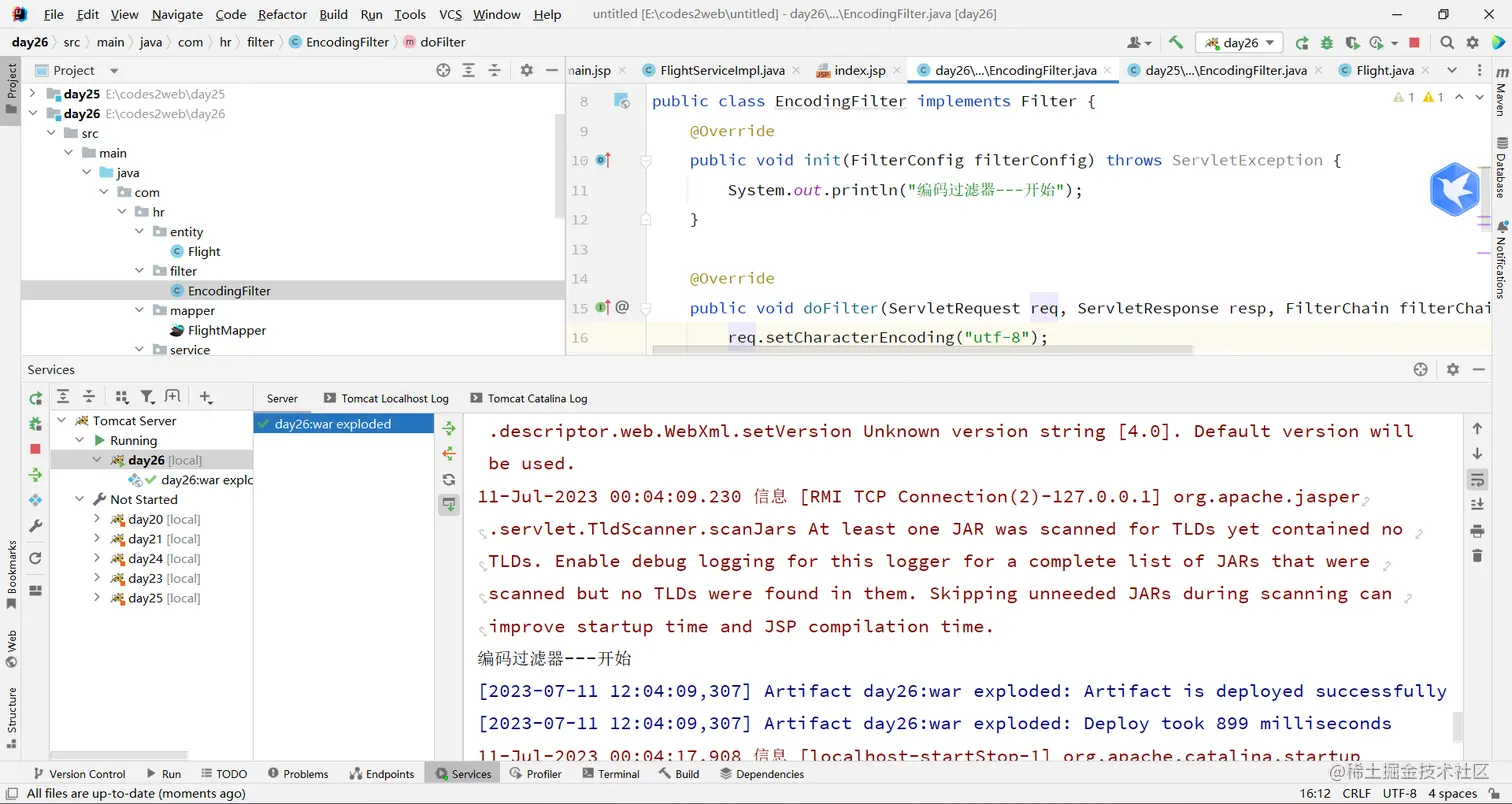This screenshot has width=1512, height=804.
Task: Run day26 with Coverage
Action: [1352, 43]
